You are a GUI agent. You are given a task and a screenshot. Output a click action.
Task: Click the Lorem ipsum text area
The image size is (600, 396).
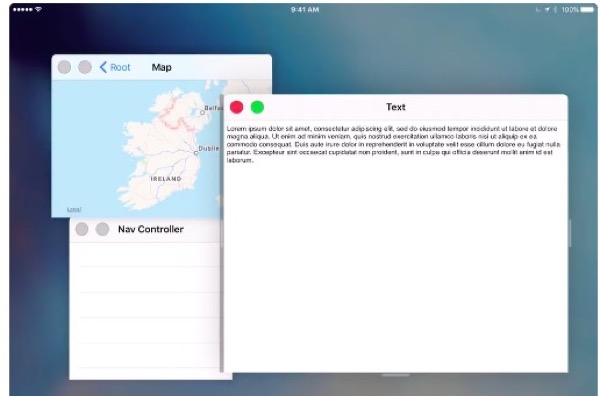point(394,144)
